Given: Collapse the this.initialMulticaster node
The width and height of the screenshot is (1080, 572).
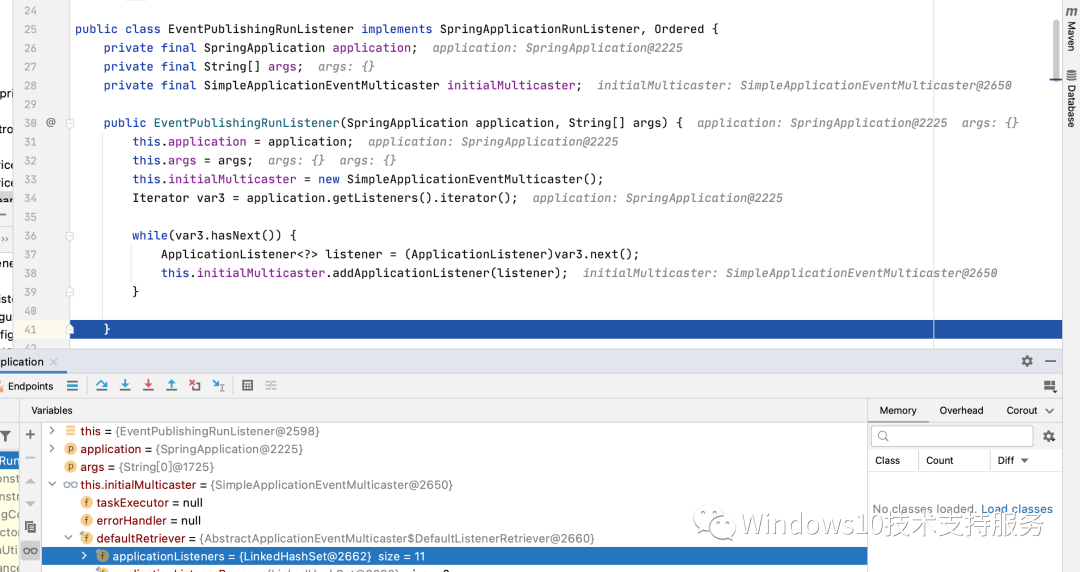Looking at the screenshot, I should (52, 484).
